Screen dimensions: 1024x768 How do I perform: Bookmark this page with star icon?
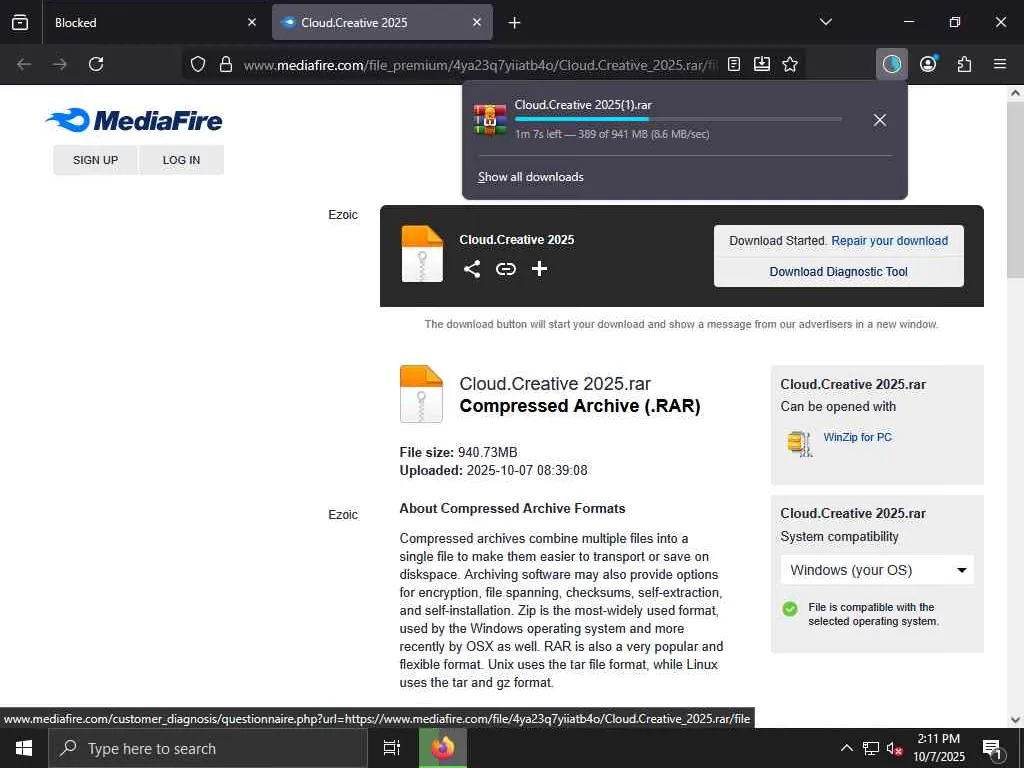click(790, 64)
